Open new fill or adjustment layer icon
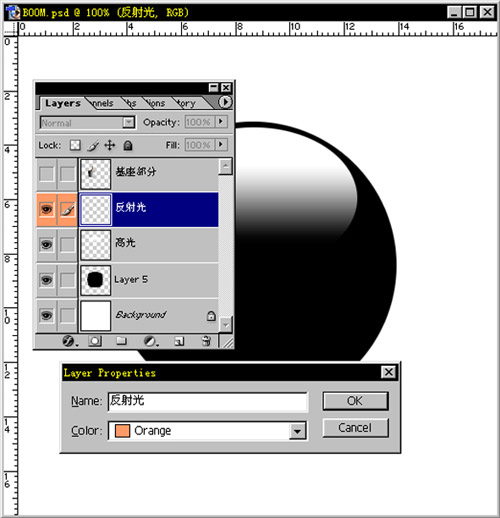Image resolution: width=500 pixels, height=518 pixels. click(151, 341)
